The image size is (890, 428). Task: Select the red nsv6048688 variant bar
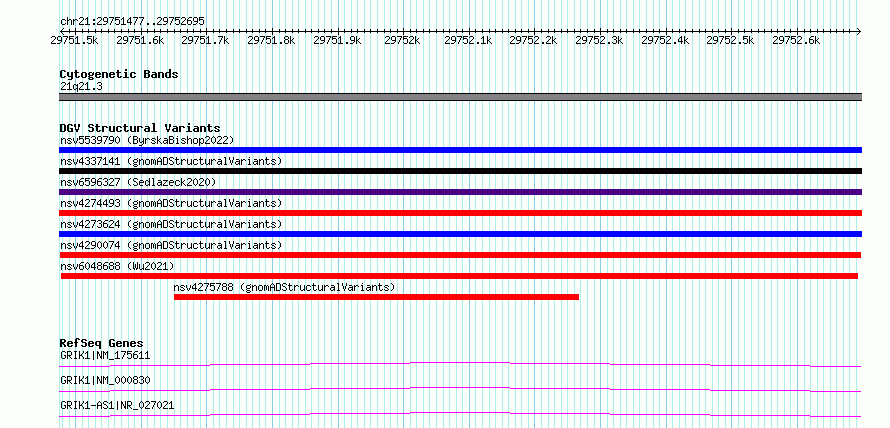(459, 276)
